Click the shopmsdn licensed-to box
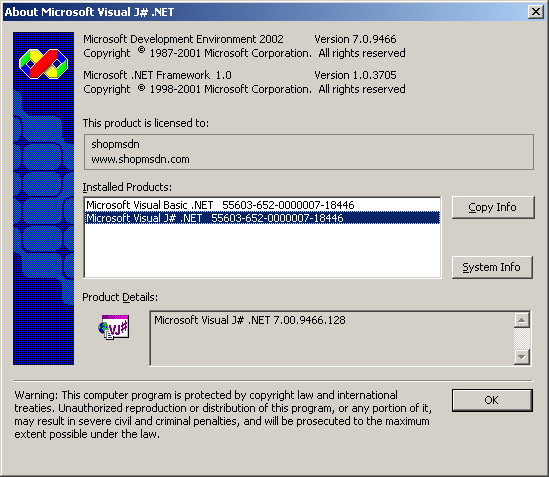 (x=309, y=152)
